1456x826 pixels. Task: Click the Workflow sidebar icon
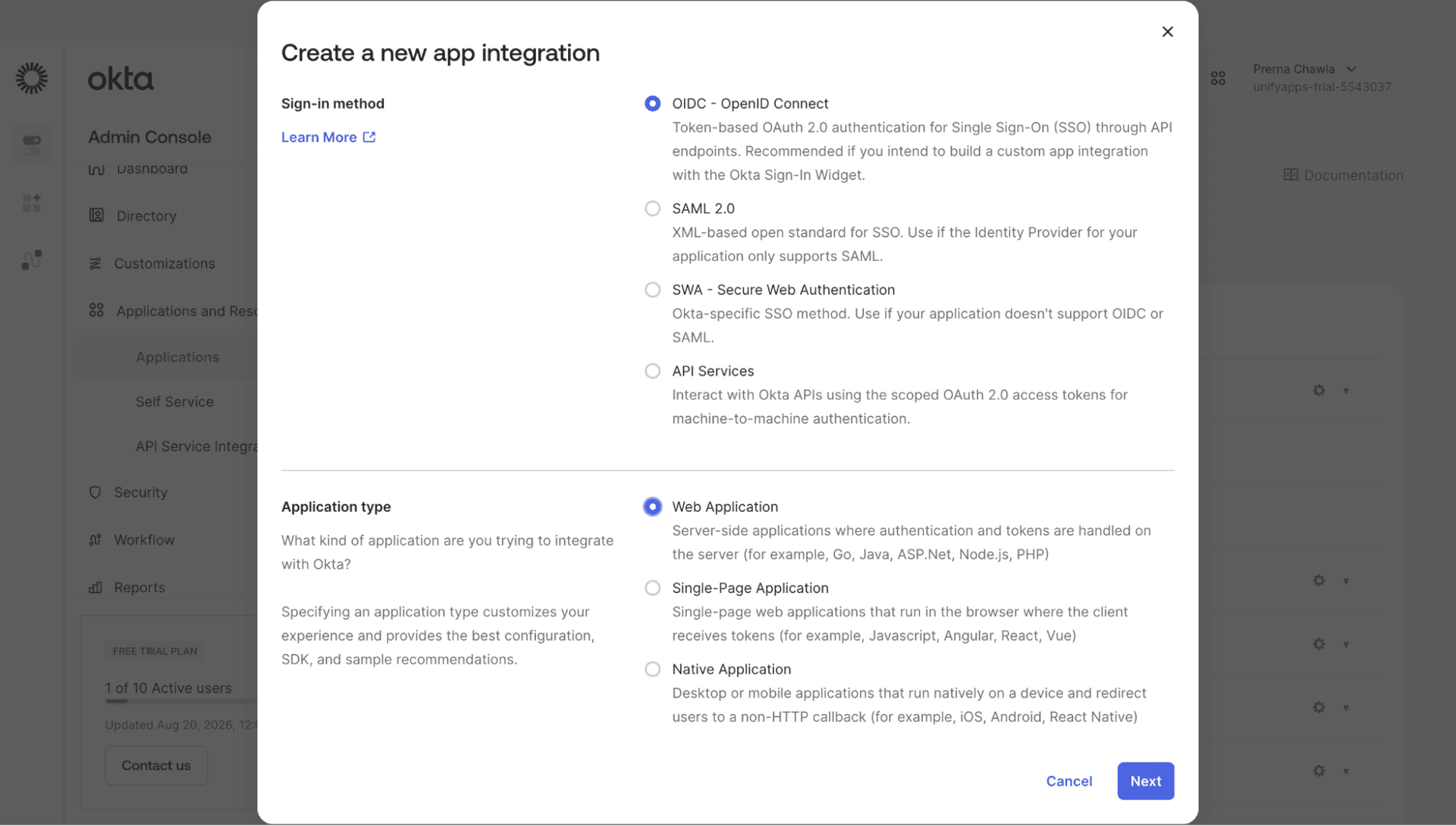pyautogui.click(x=95, y=540)
